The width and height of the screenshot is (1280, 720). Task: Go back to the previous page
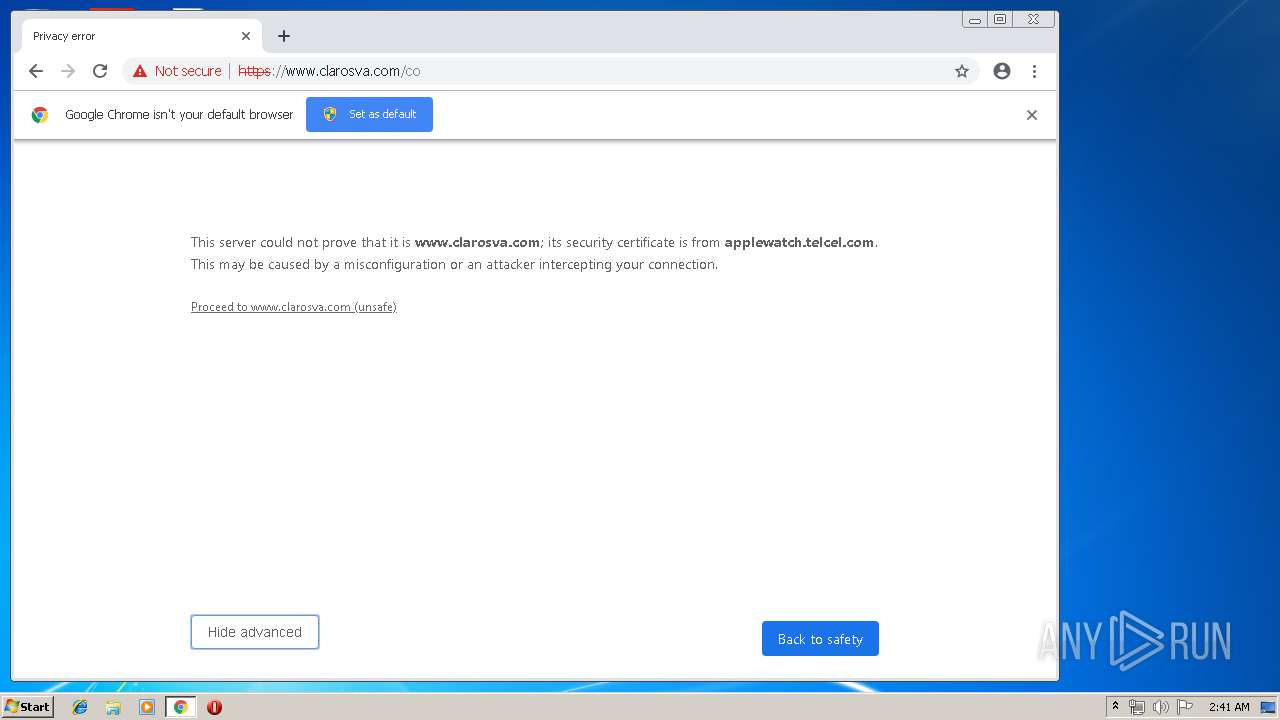pyautogui.click(x=36, y=71)
